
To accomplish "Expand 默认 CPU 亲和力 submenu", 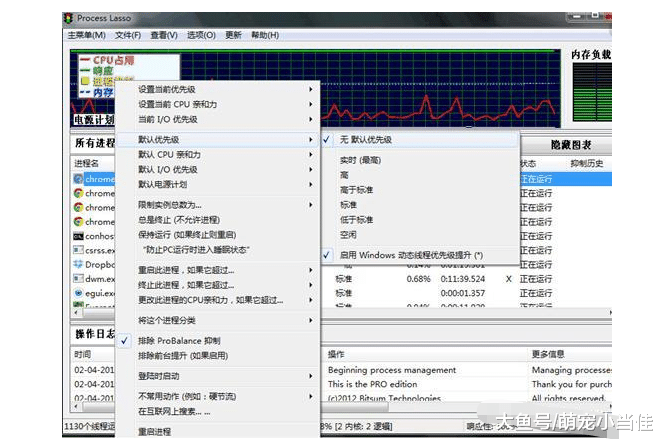I will [218, 154].
